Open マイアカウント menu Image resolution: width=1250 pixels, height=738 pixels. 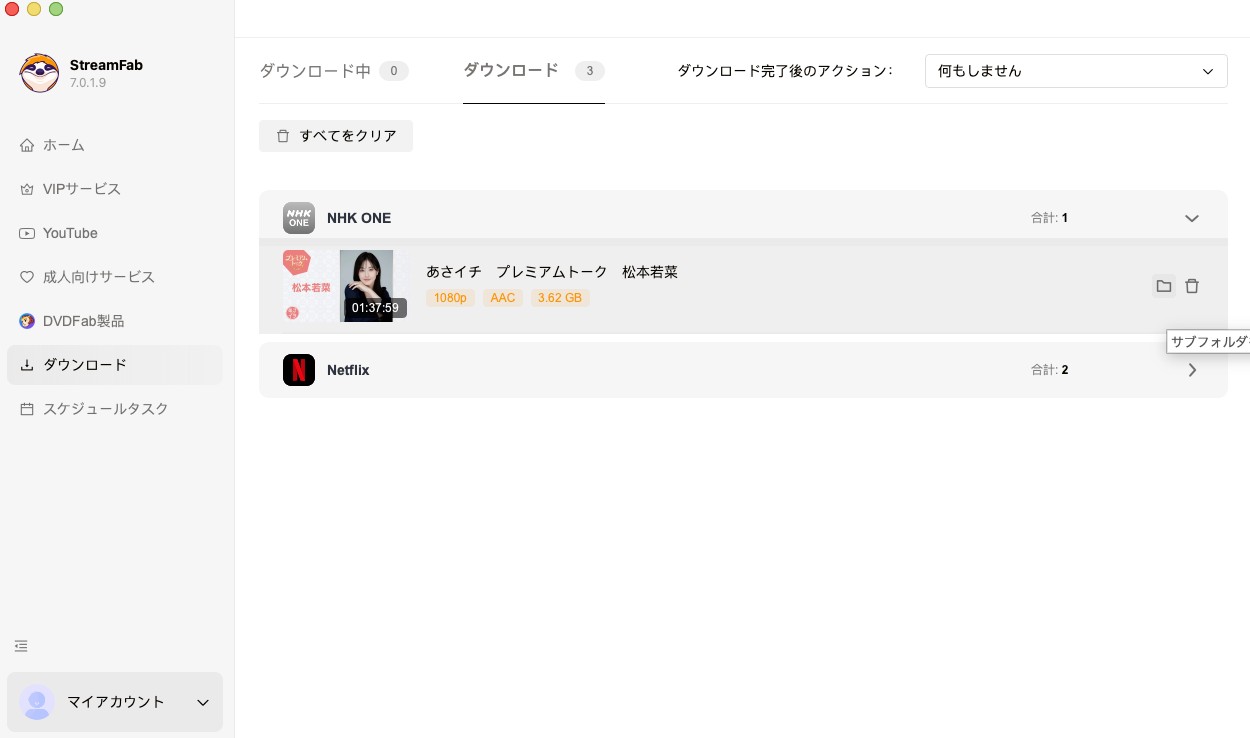click(115, 702)
